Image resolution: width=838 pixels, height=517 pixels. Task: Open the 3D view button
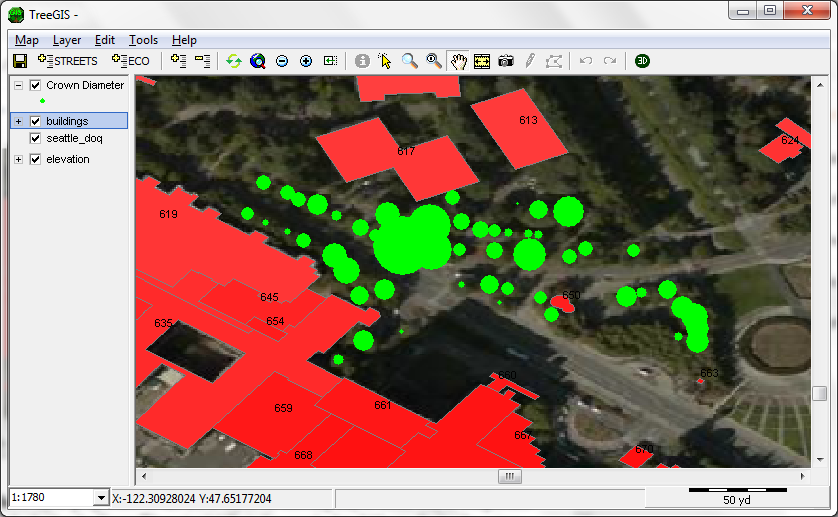coord(642,61)
